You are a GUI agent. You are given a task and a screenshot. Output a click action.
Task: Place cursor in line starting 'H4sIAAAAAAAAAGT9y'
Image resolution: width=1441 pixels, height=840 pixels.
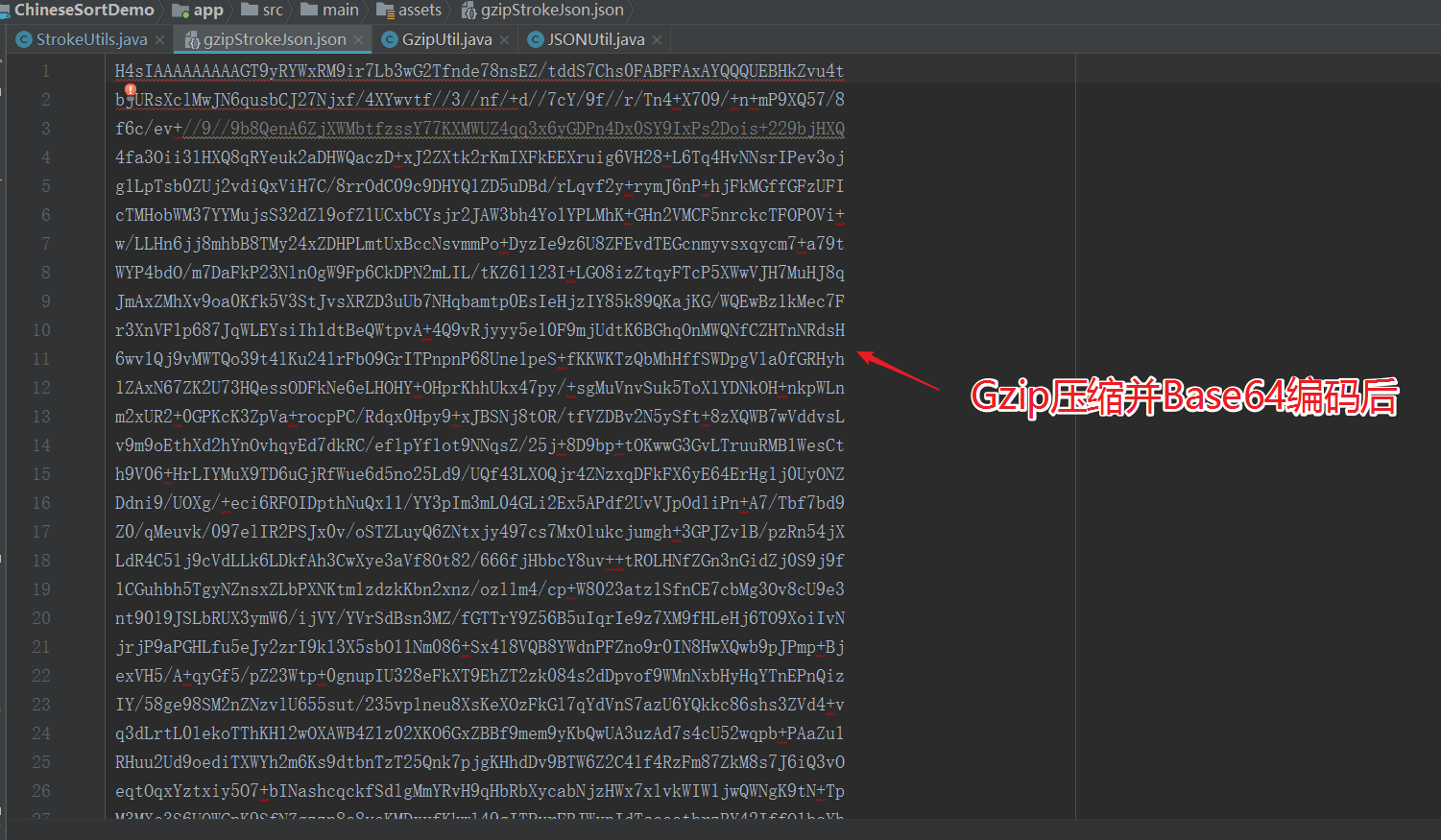(480, 71)
